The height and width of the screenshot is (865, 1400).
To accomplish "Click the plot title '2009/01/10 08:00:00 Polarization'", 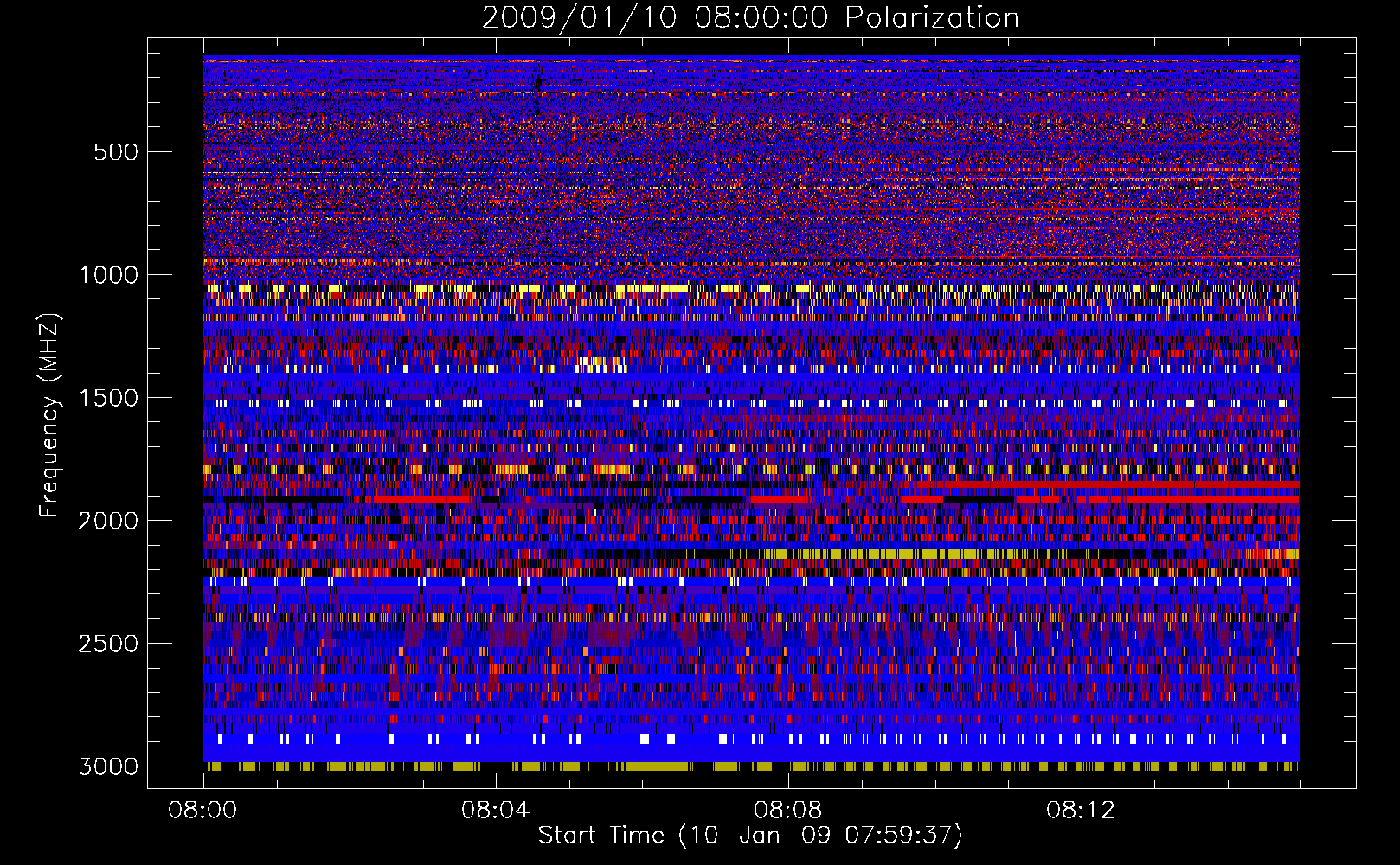I will click(750, 18).
